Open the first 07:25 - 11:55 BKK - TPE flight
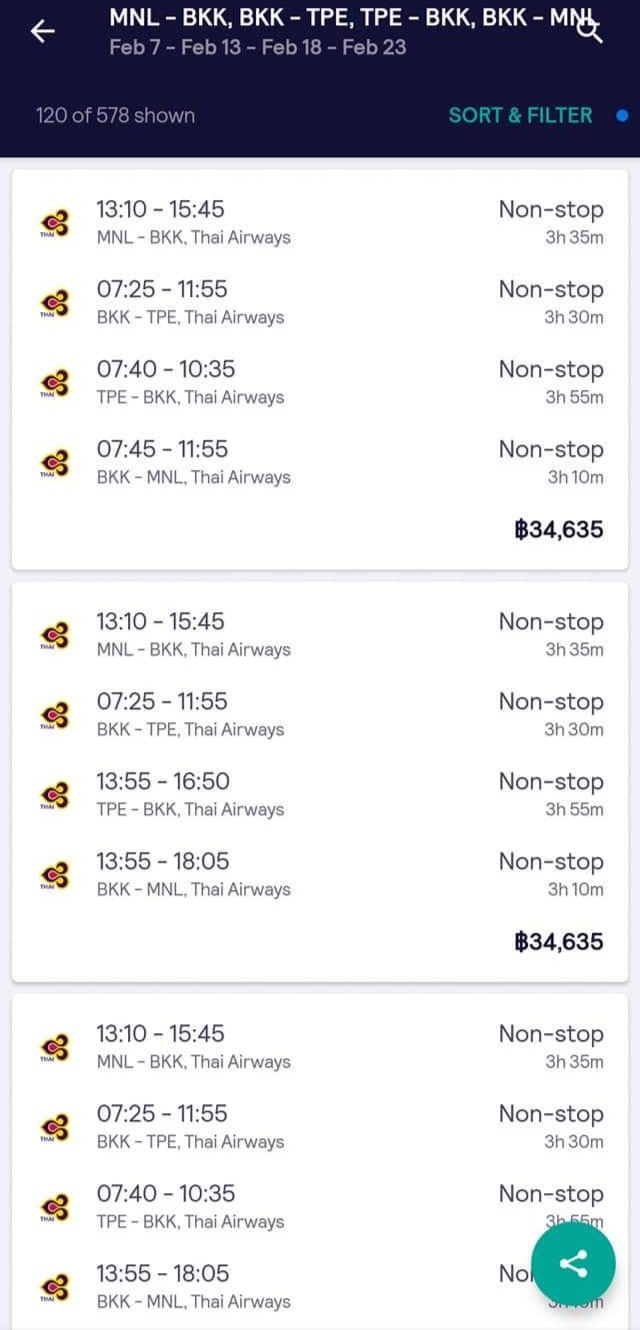This screenshot has height=1330, width=640. (320, 302)
